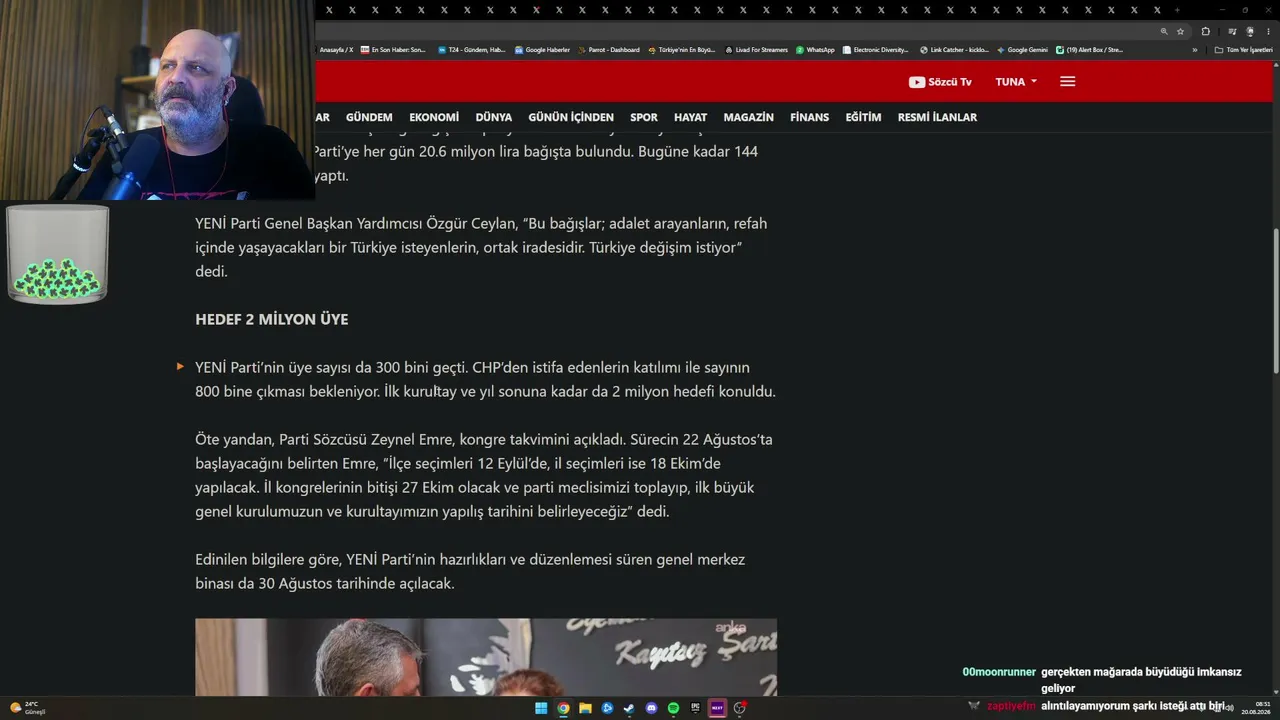This screenshot has width=1280, height=720.
Task: Open Türkiye'nin En Büyü... bookmark
Action: tap(682, 50)
